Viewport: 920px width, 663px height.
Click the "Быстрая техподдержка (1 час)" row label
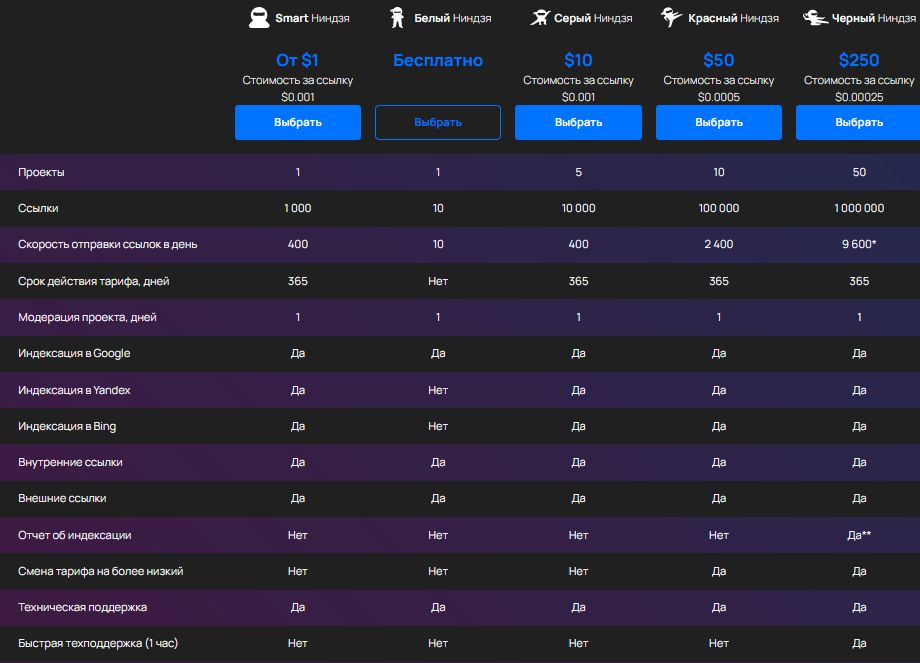pyautogui.click(x=98, y=643)
